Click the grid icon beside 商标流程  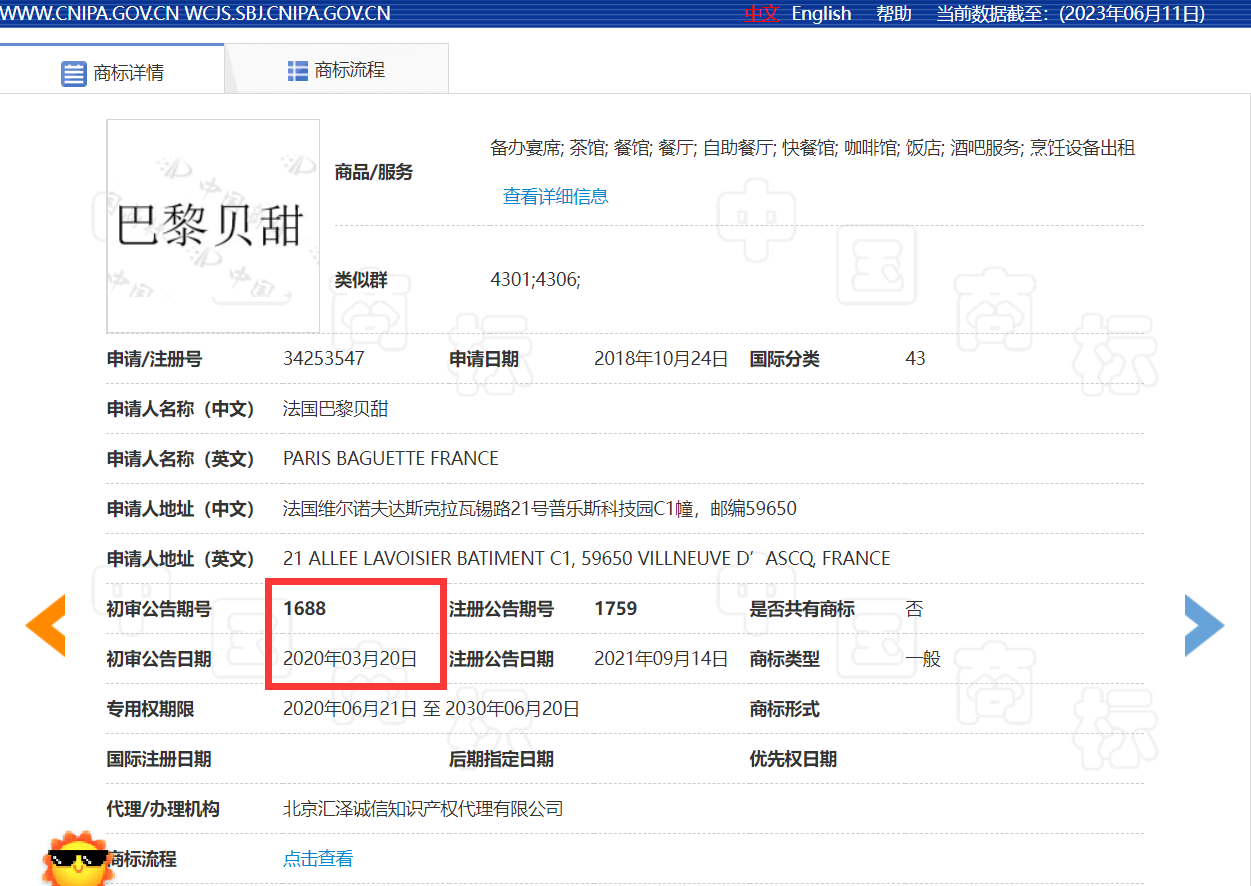tap(297, 71)
